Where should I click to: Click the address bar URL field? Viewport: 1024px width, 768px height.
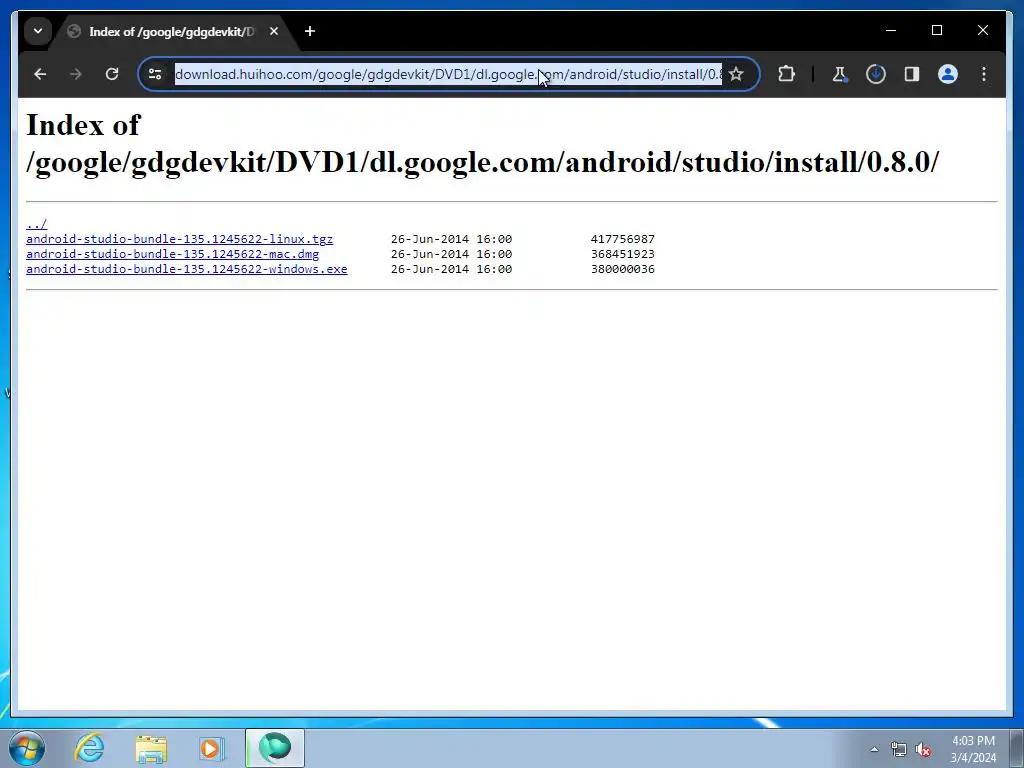click(448, 74)
